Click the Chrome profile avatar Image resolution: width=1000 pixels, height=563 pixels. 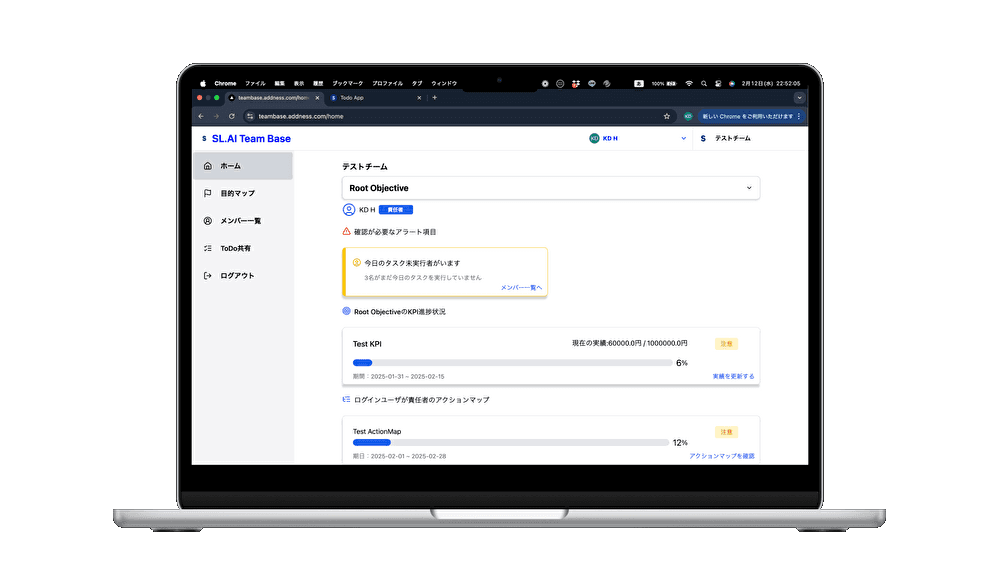pos(688,116)
